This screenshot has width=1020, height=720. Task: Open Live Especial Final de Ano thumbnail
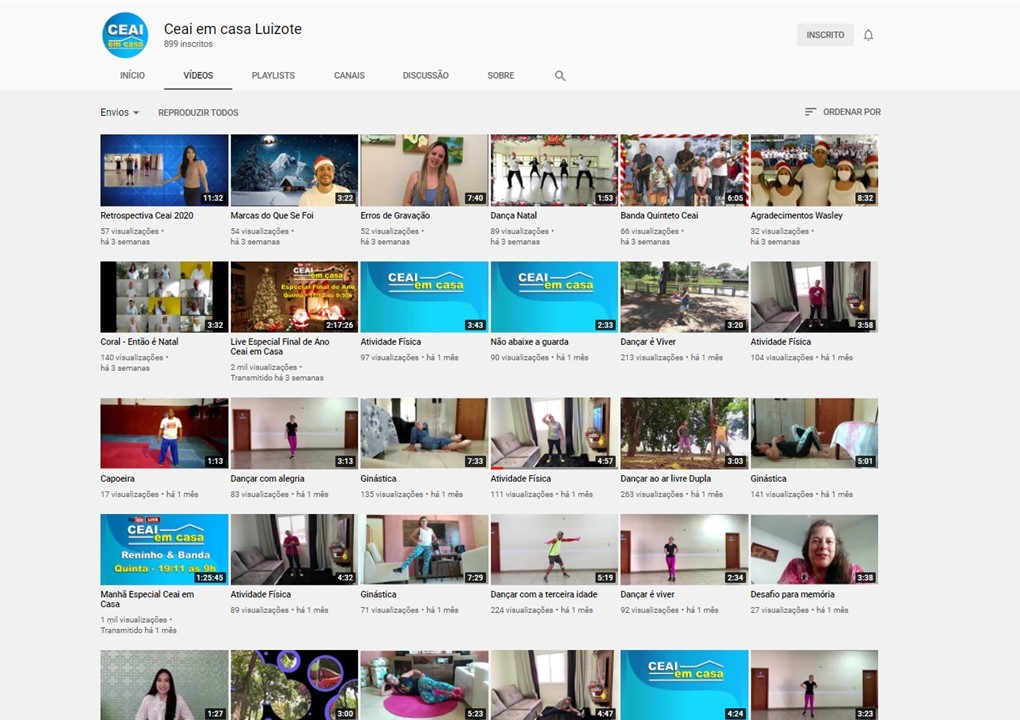pyautogui.click(x=294, y=297)
